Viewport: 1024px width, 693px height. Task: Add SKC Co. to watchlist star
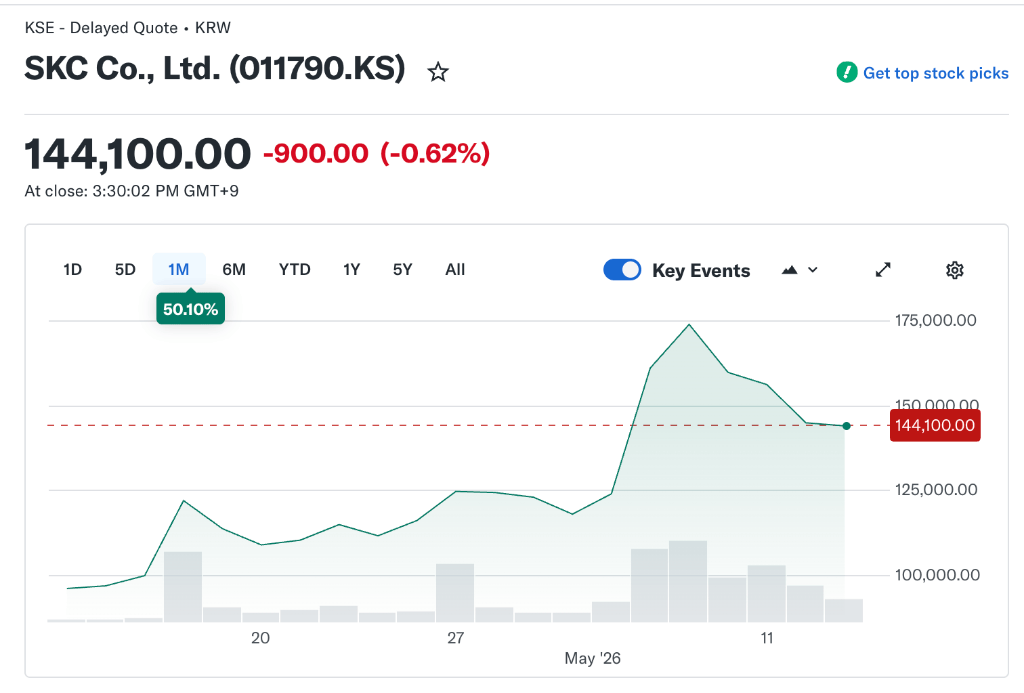[438, 72]
